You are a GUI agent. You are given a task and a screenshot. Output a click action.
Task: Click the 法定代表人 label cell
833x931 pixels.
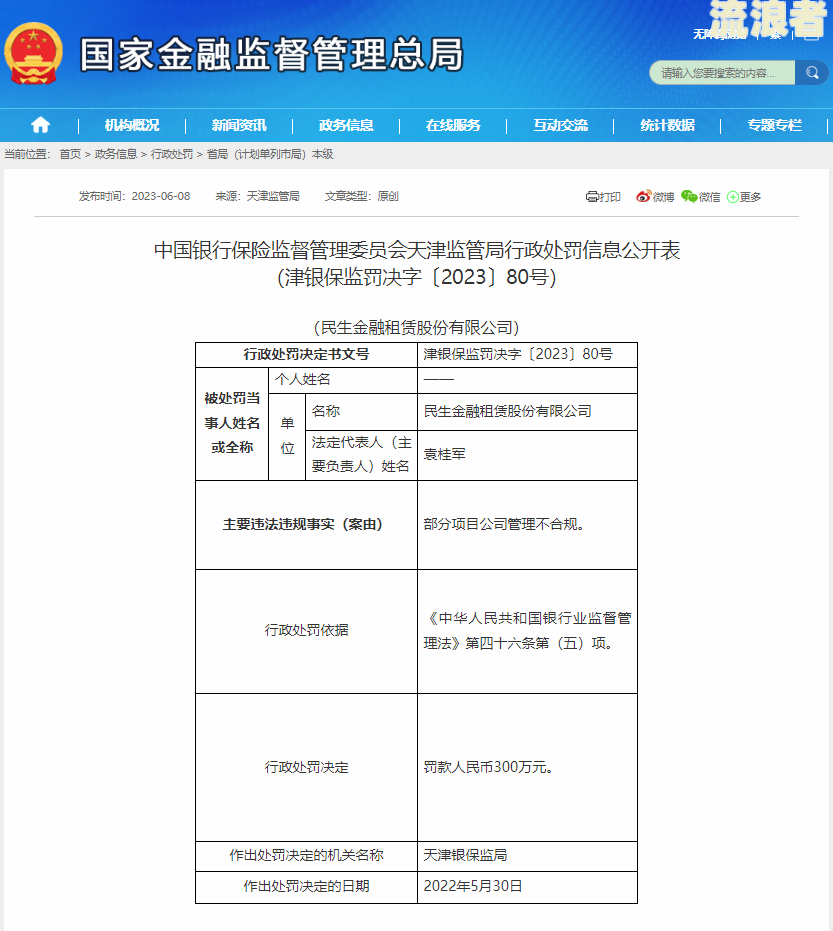pyautogui.click(x=362, y=455)
